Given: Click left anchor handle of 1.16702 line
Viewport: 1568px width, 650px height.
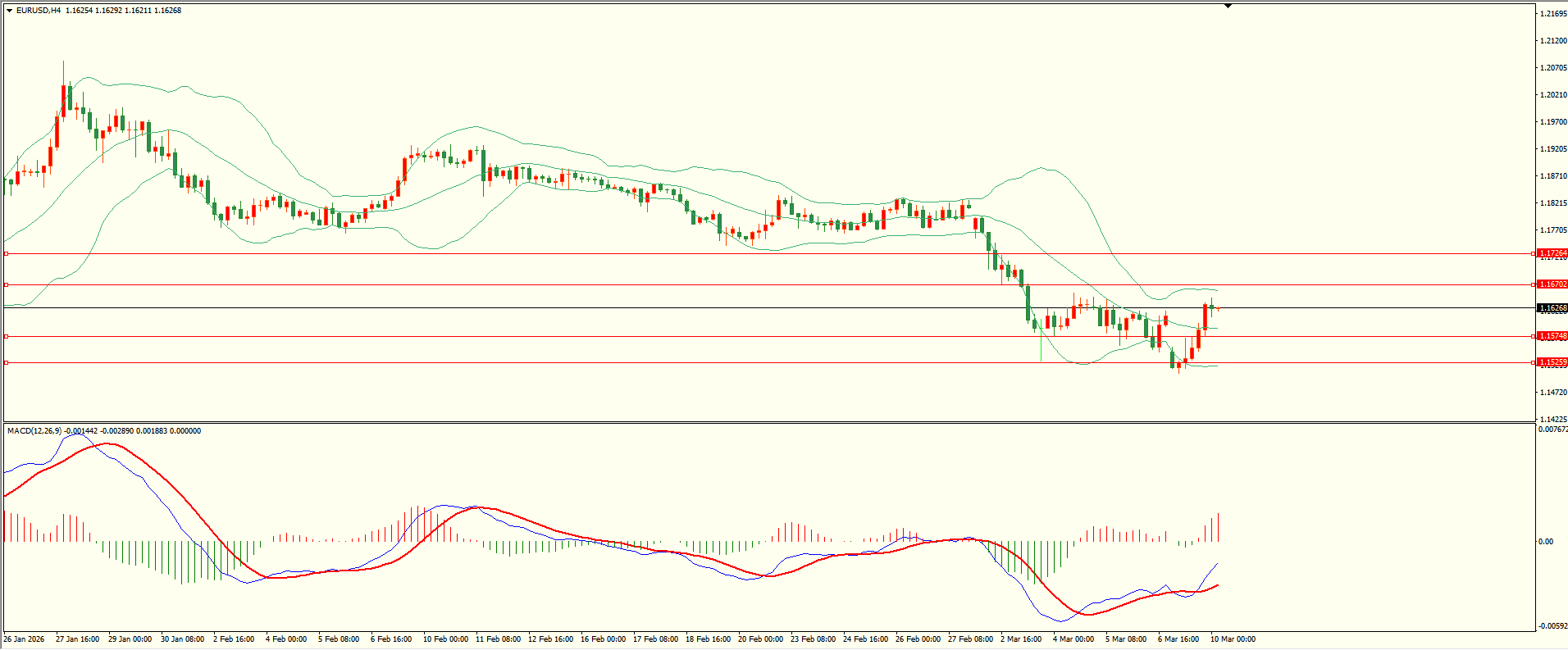Looking at the screenshot, I should (7, 284).
